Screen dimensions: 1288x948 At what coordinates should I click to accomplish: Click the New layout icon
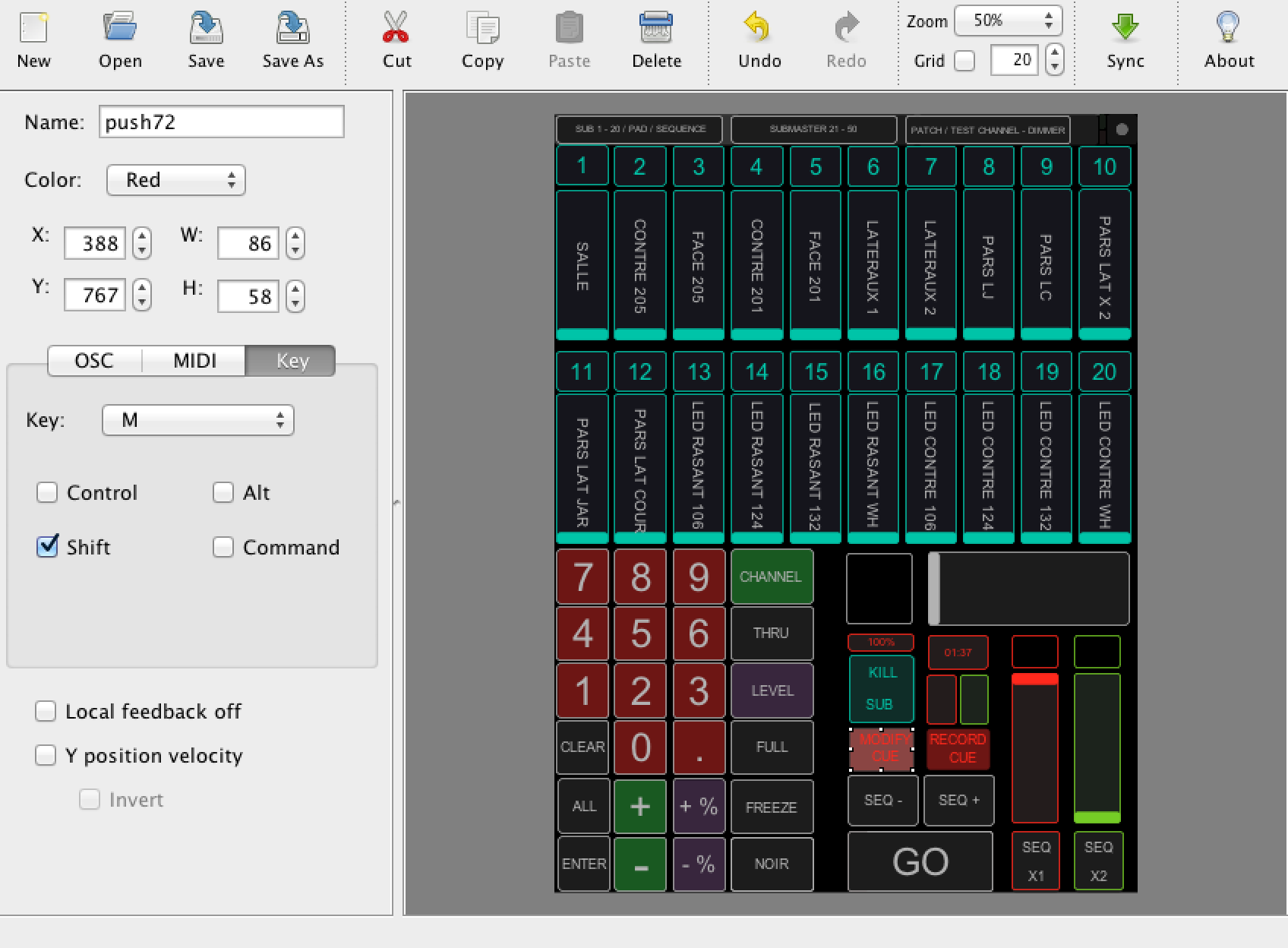pos(33,29)
